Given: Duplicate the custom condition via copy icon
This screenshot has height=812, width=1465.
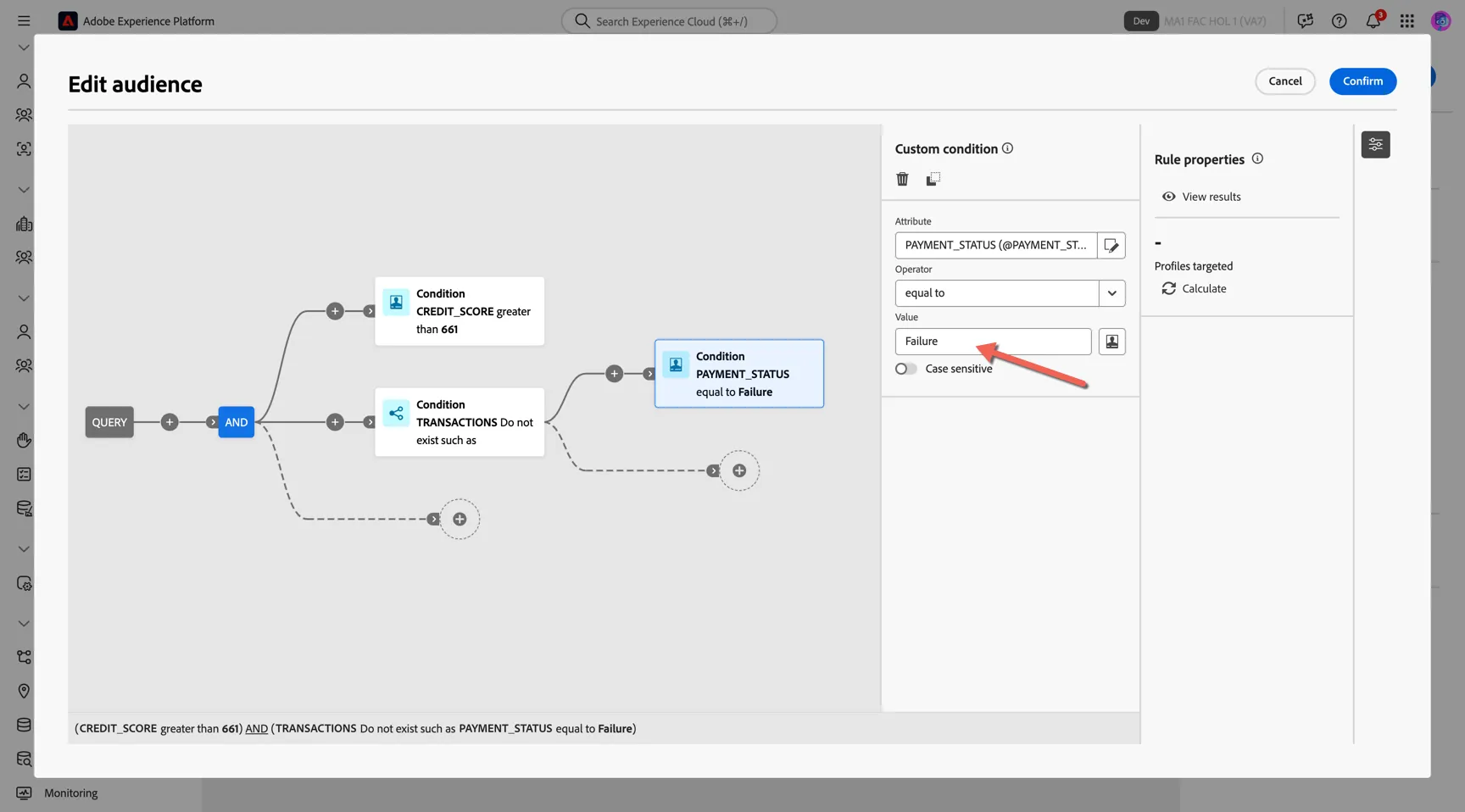Looking at the screenshot, I should click(933, 179).
